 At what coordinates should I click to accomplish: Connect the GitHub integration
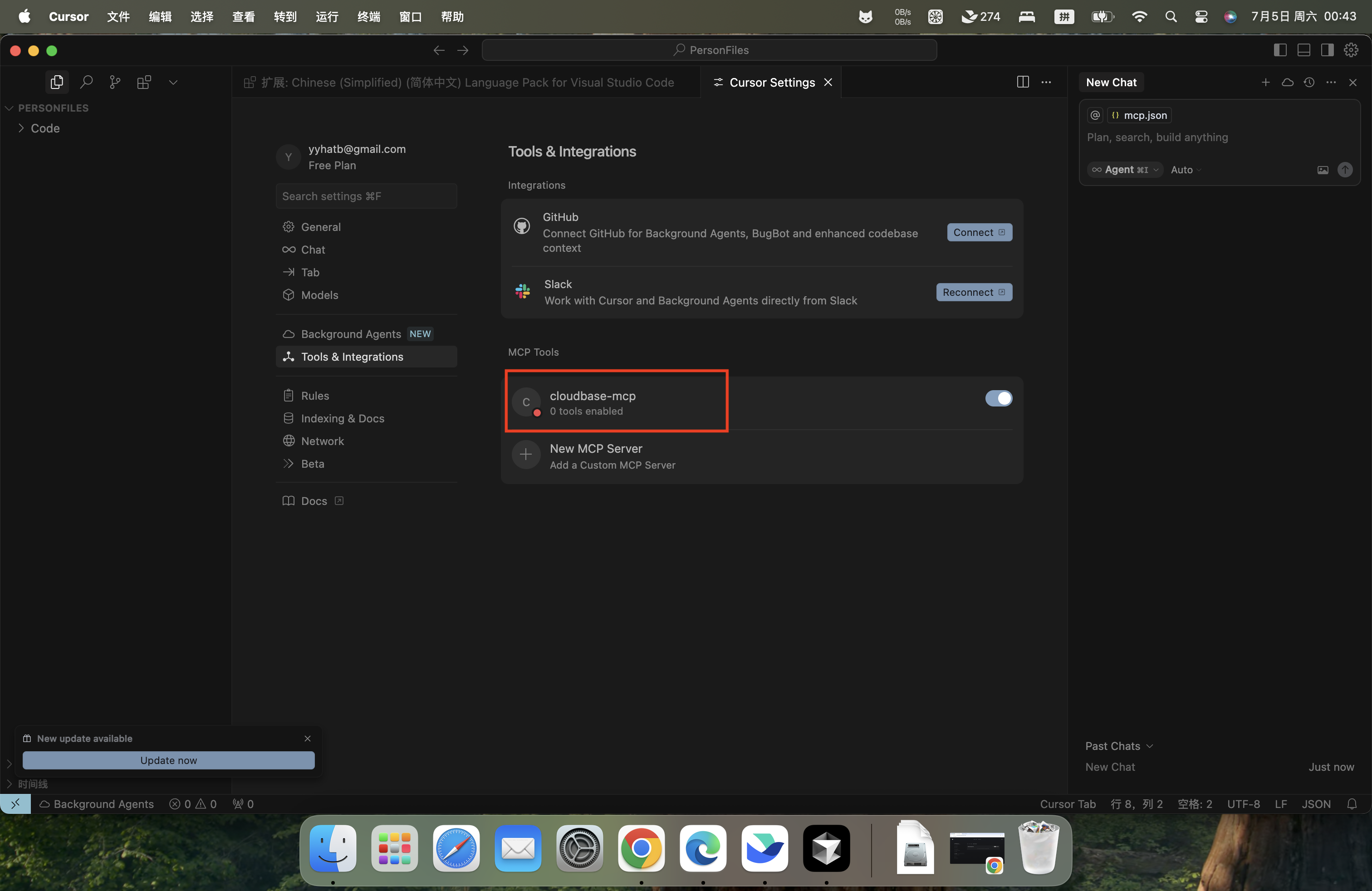980,232
